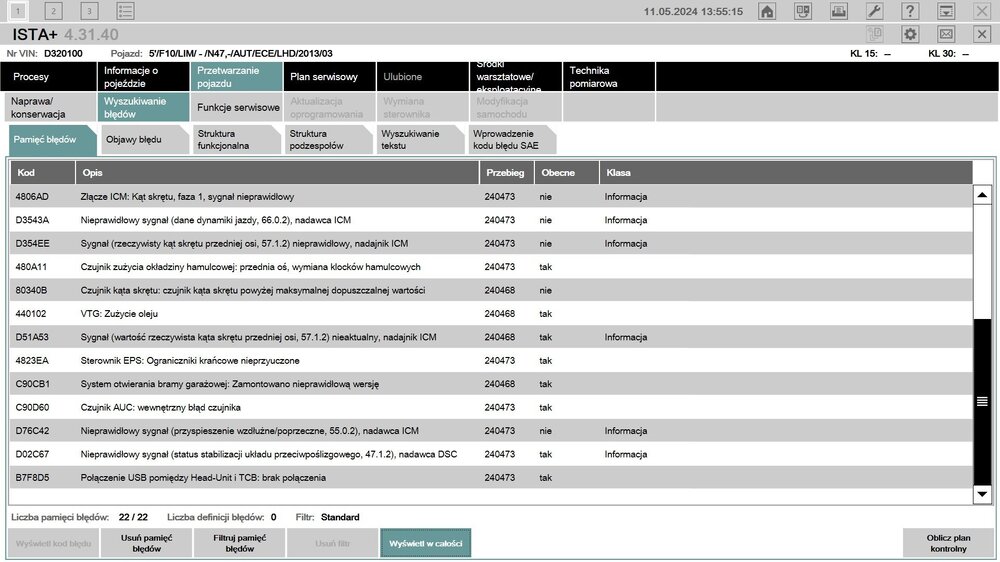Viewport: 1000px width, 562px height.
Task: Open the print icon
Action: click(839, 11)
